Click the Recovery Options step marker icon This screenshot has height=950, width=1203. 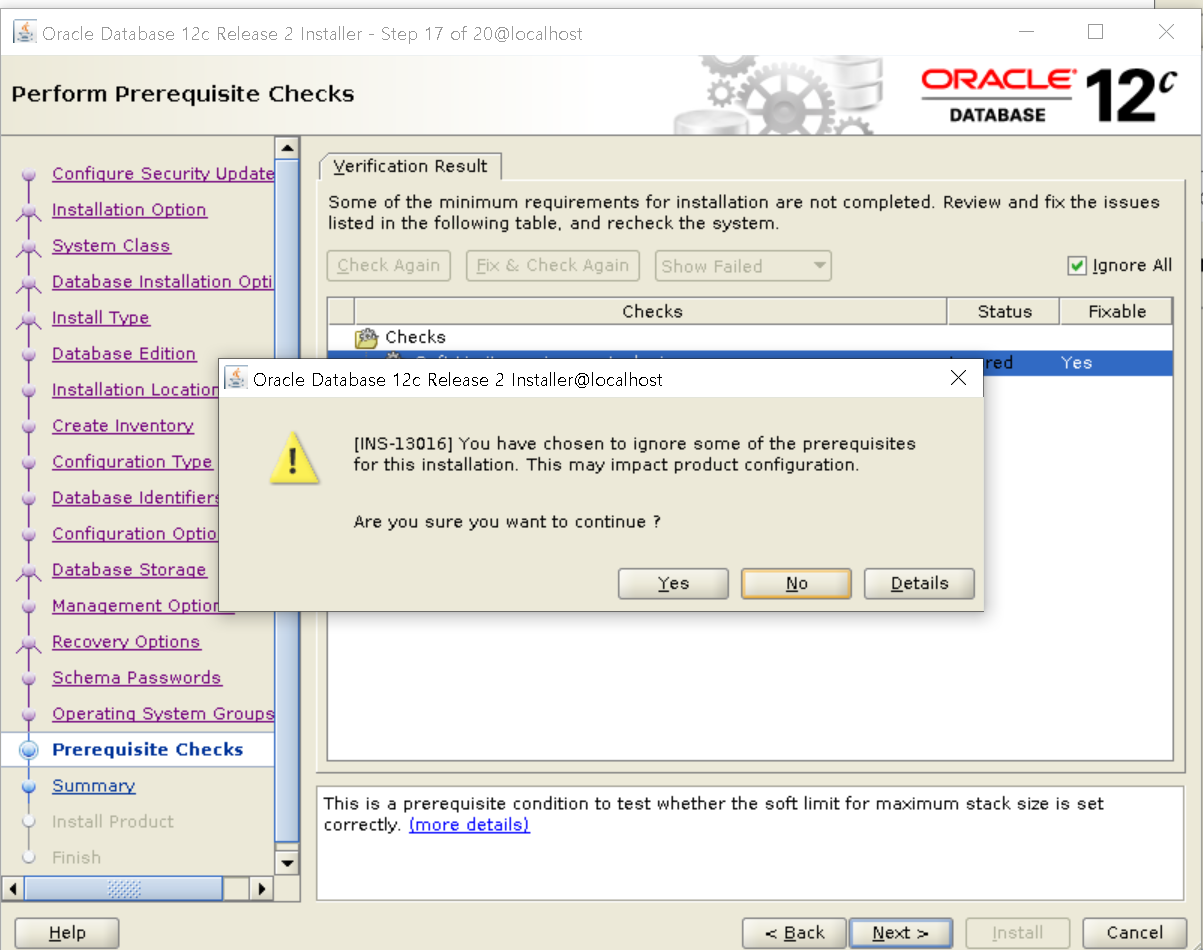(x=29, y=643)
